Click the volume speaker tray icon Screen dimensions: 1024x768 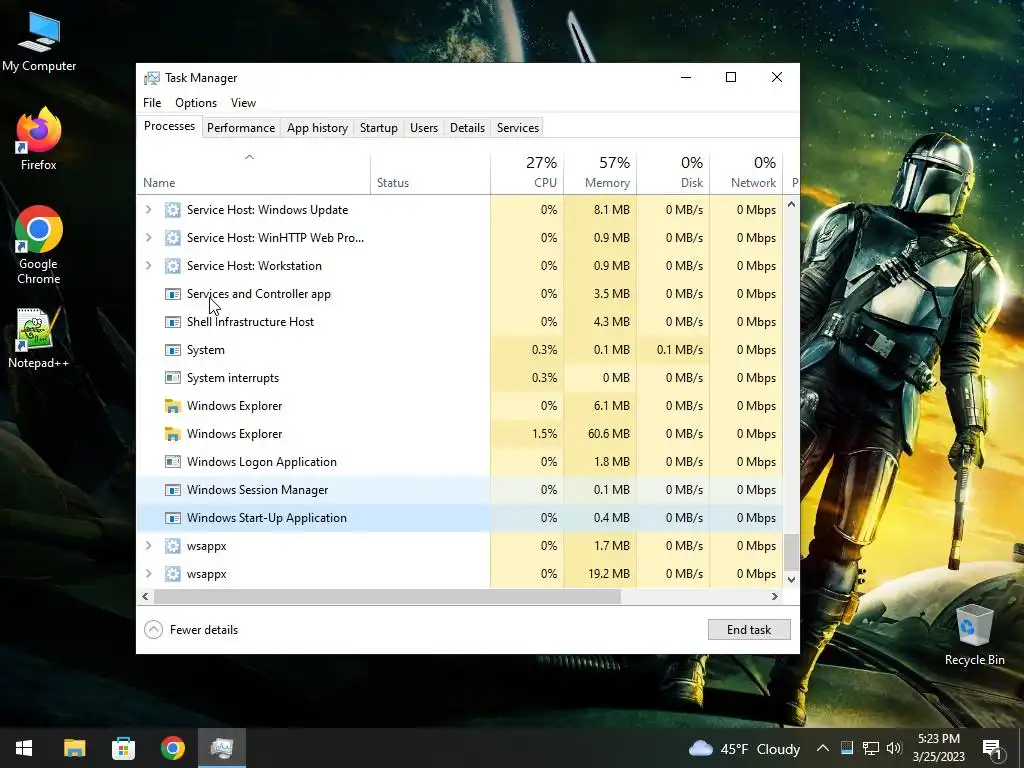[894, 748]
